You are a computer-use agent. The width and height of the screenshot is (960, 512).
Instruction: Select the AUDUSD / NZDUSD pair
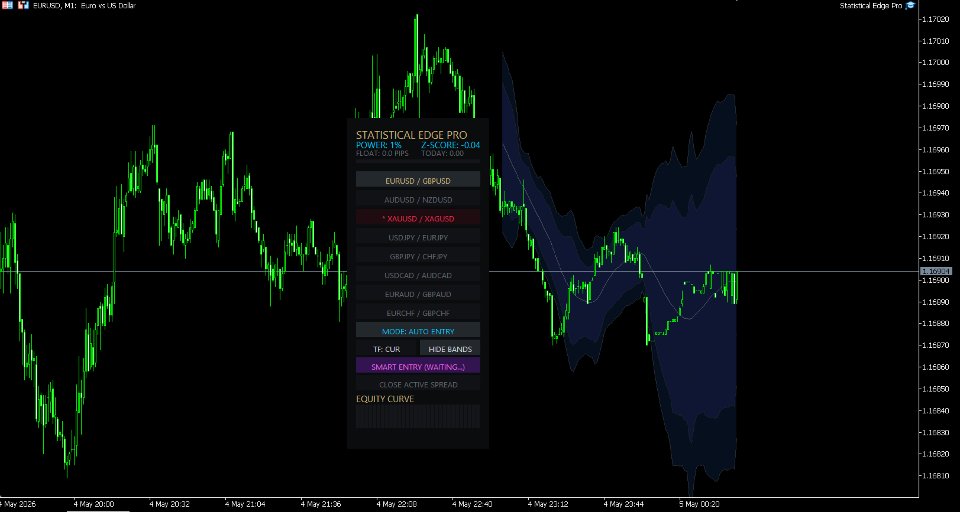coord(418,200)
